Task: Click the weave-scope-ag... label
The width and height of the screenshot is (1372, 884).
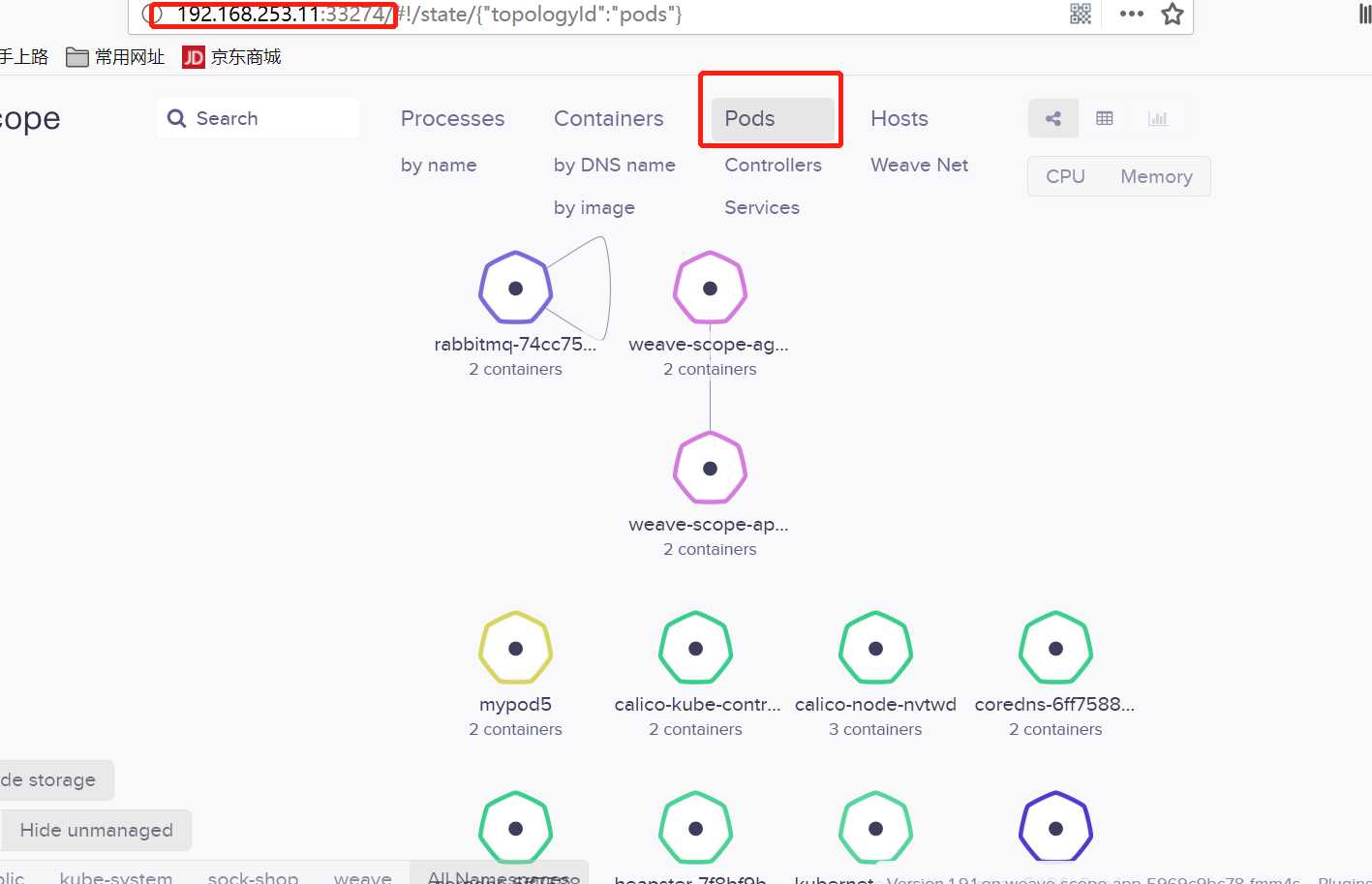Action: (x=709, y=344)
